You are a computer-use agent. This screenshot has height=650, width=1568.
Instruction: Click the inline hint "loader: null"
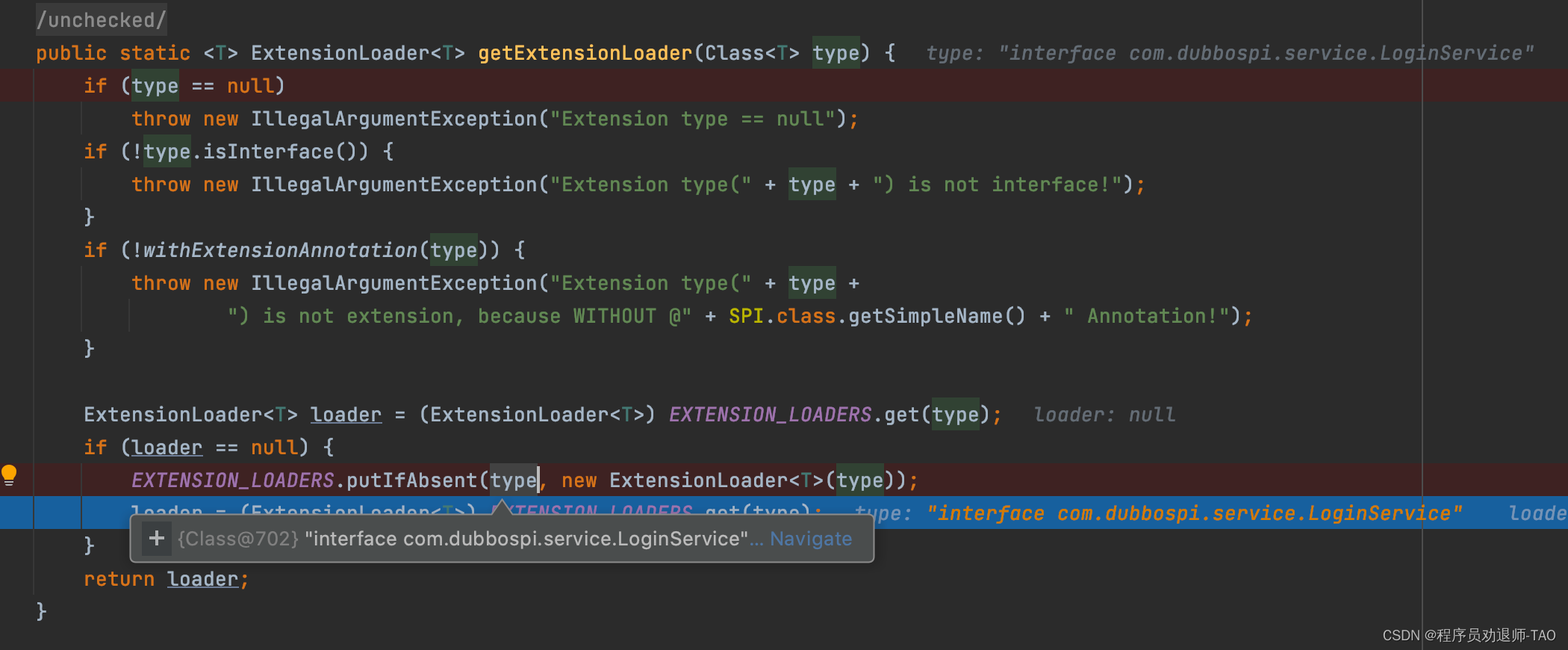pos(1104,415)
